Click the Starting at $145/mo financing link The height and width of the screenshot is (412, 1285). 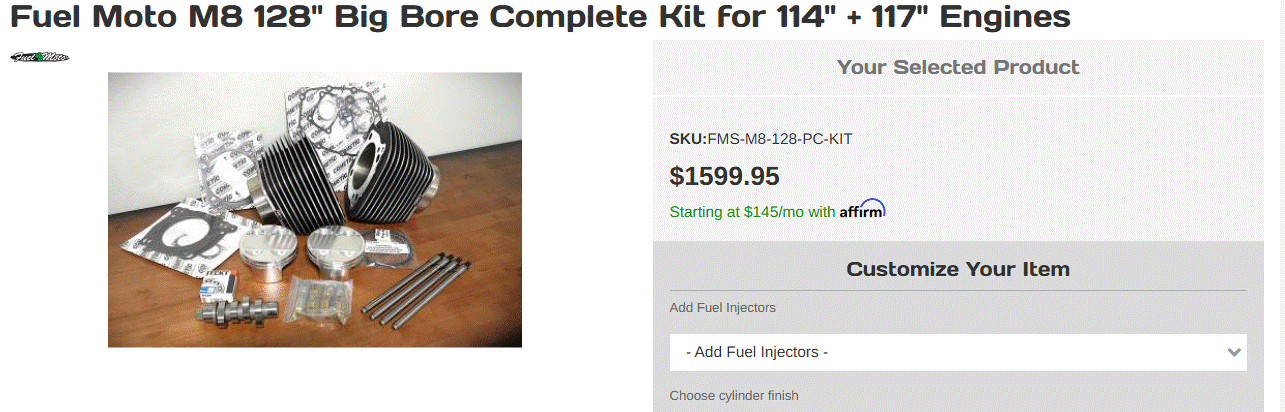click(x=752, y=212)
